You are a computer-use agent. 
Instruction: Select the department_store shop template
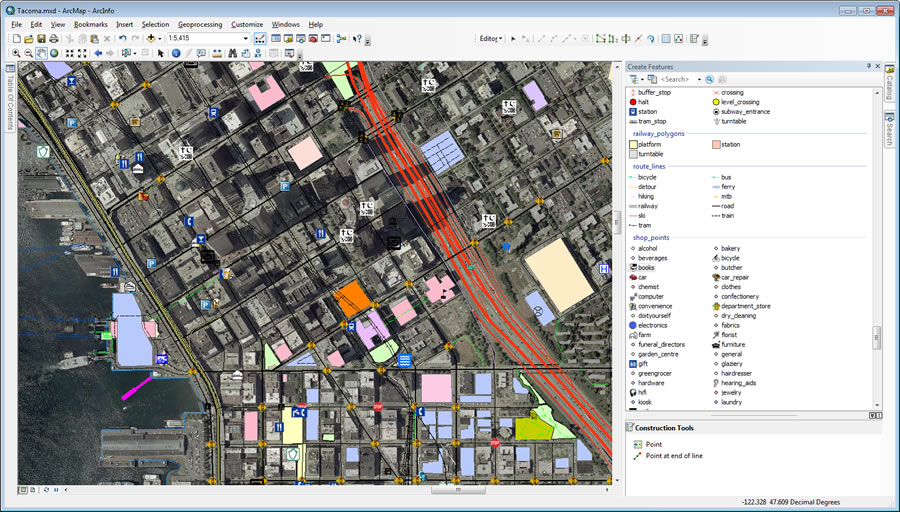(x=745, y=306)
